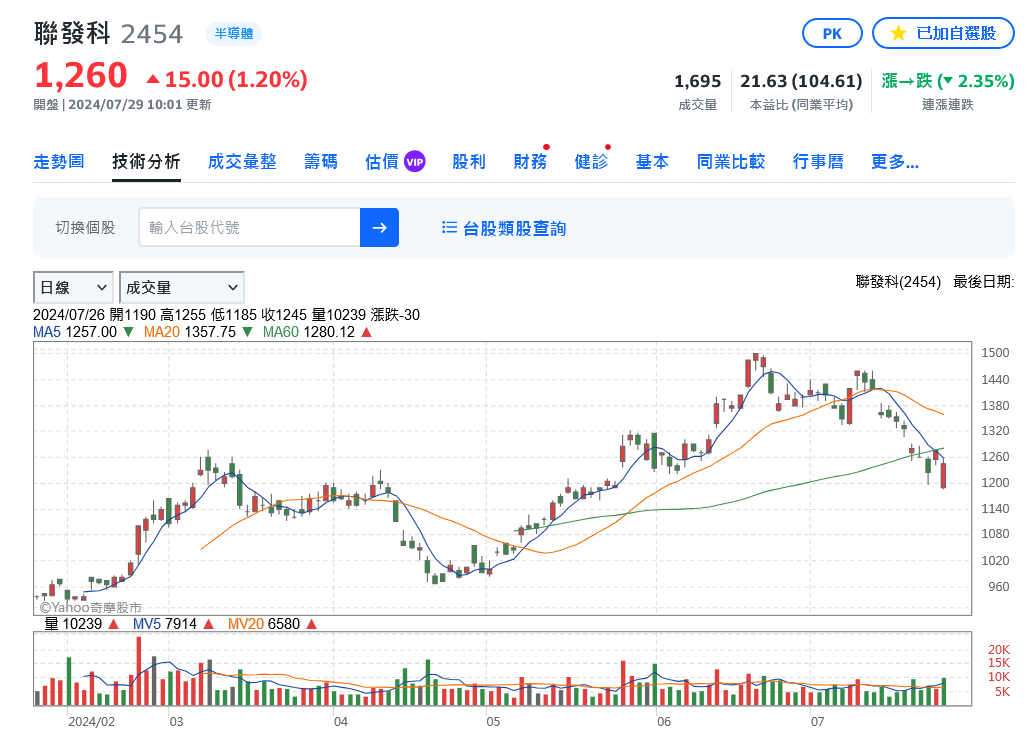Click the MA5 down arrow indicator
Screen dimensions: 1033x733
(128, 332)
